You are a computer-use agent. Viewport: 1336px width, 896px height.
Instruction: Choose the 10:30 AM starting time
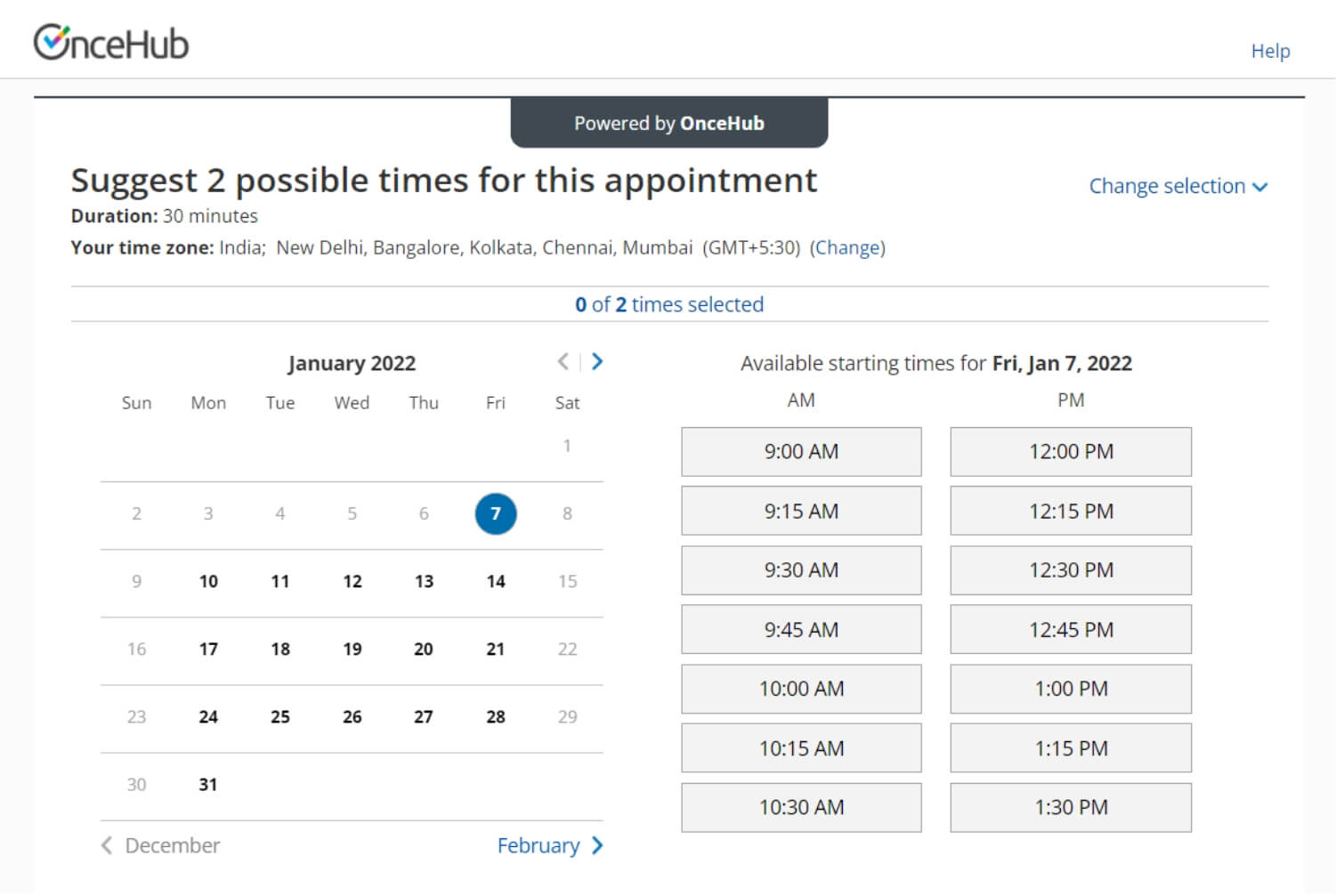[x=800, y=807]
